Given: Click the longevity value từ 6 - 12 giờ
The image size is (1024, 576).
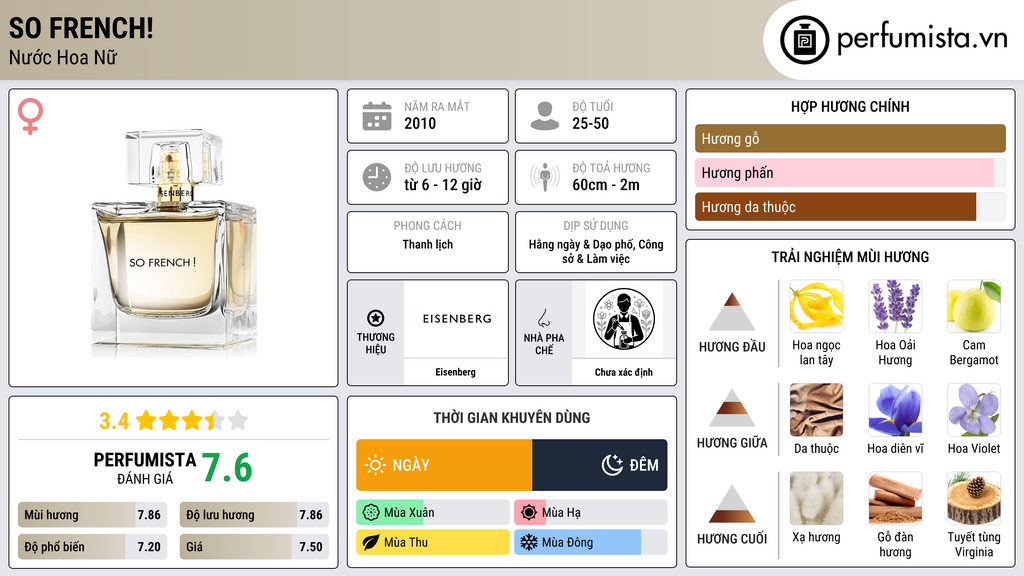Looking at the screenshot, I should pyautogui.click(x=443, y=185).
